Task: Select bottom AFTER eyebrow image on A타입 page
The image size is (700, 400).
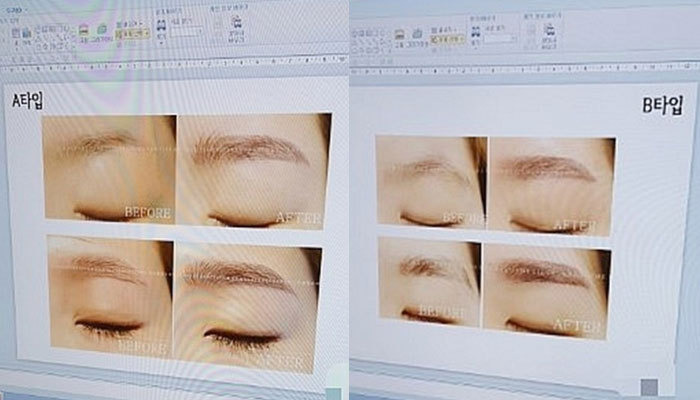Action: (247, 308)
